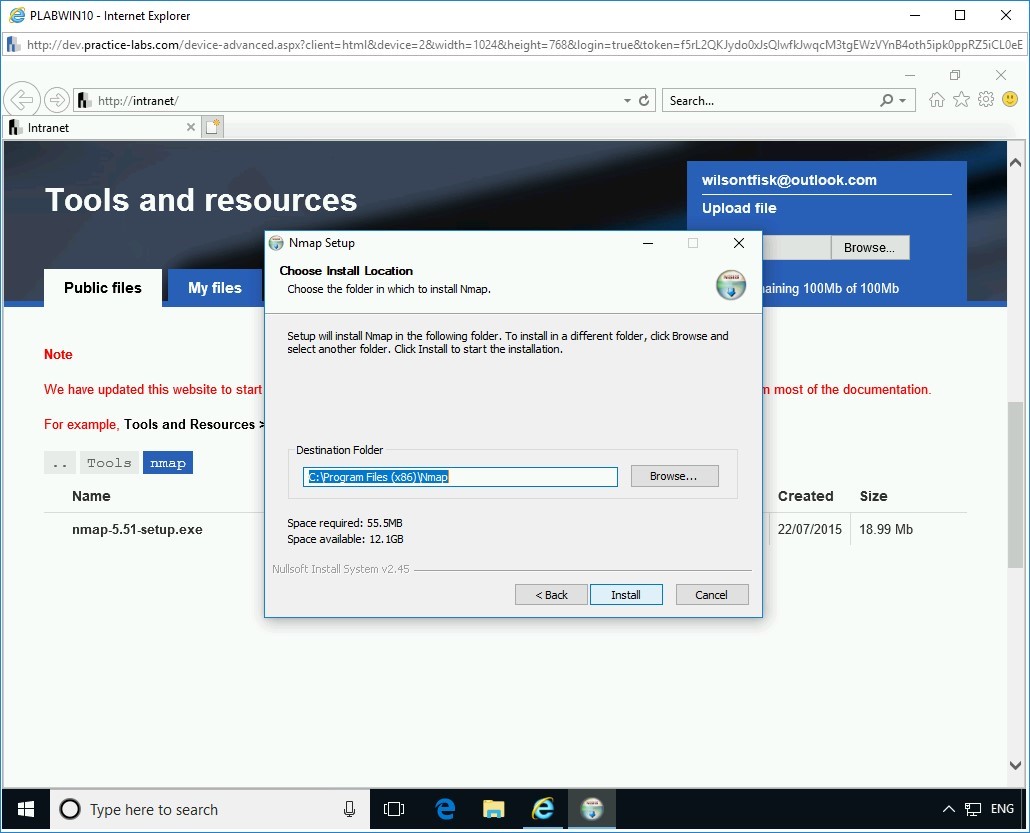The width and height of the screenshot is (1030, 833).
Task: Click the back navigation arrow
Action: pyautogui.click(x=21, y=99)
